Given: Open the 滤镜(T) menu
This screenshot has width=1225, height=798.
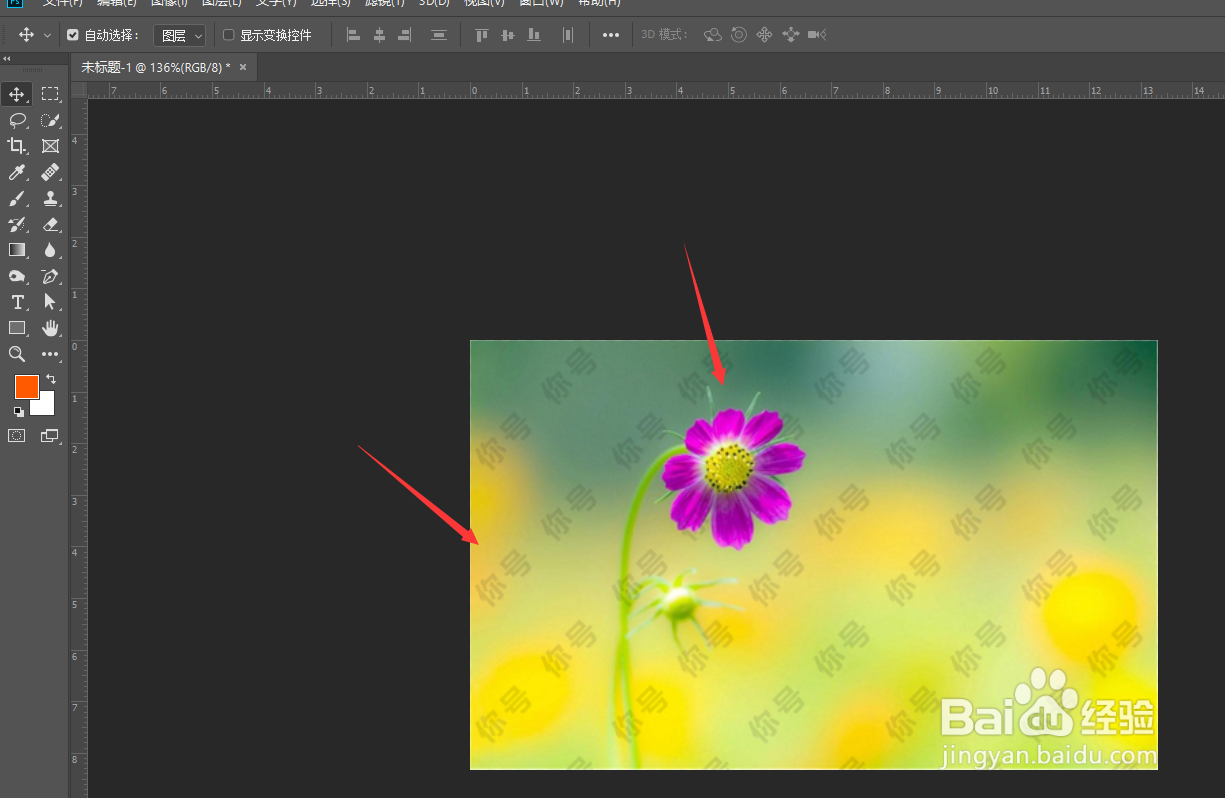Looking at the screenshot, I should click(385, 3).
